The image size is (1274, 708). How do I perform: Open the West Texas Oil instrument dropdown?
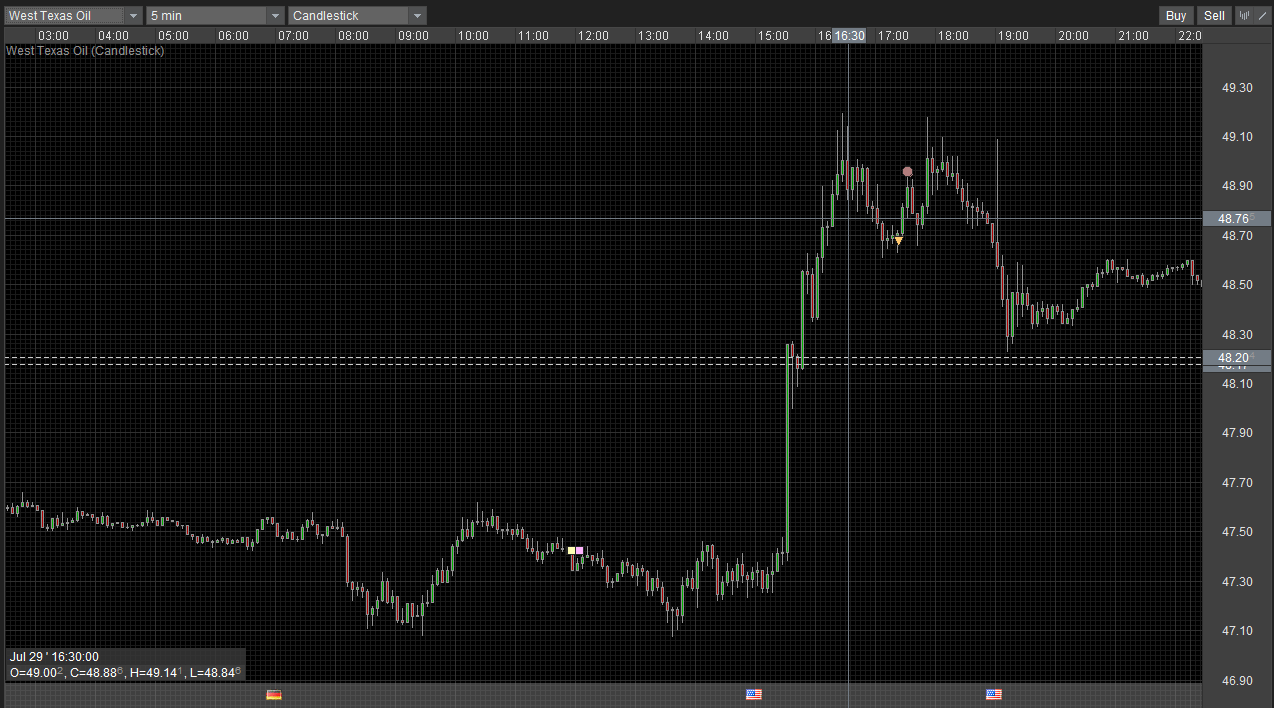pyautogui.click(x=73, y=15)
